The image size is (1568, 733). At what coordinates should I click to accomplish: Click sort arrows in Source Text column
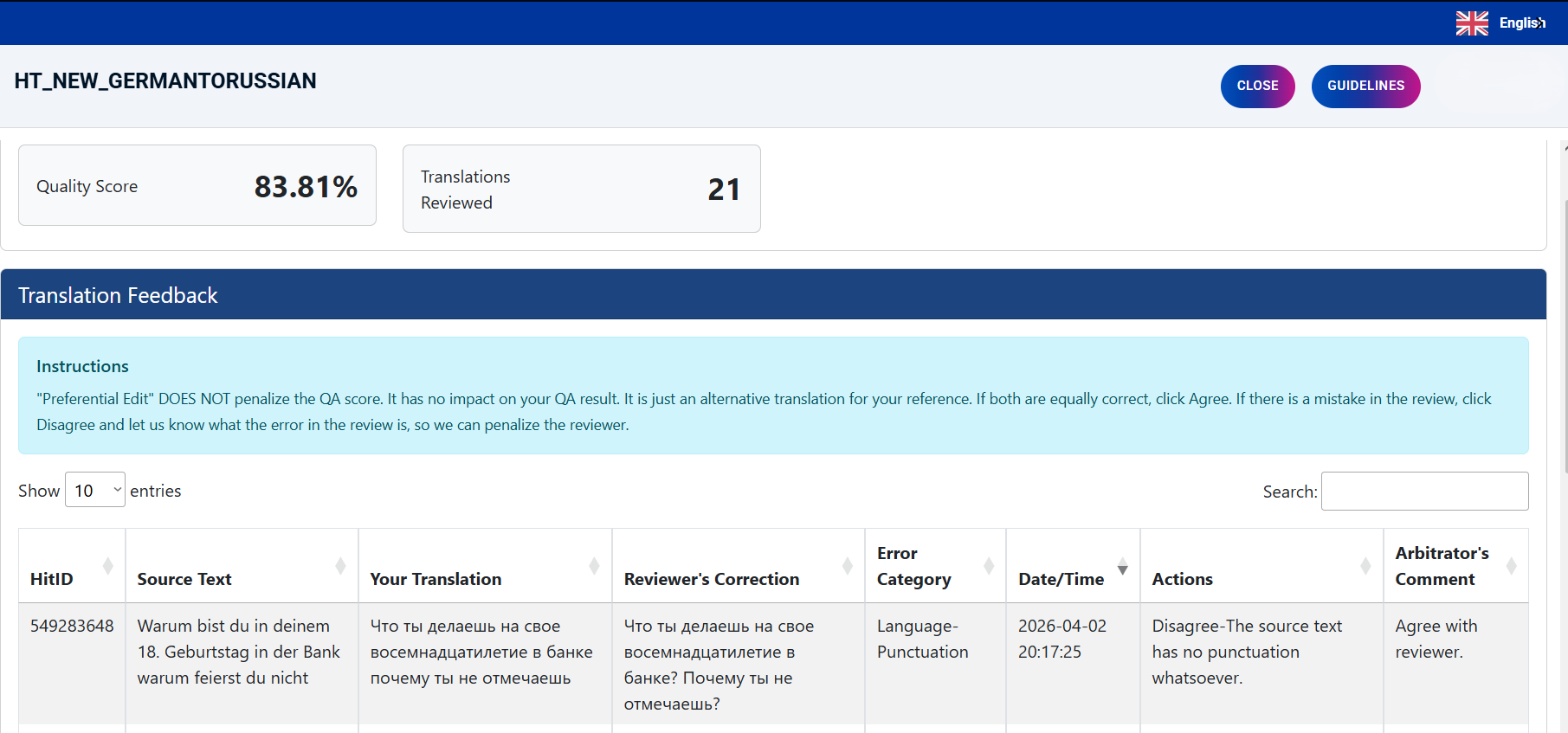[x=340, y=566]
